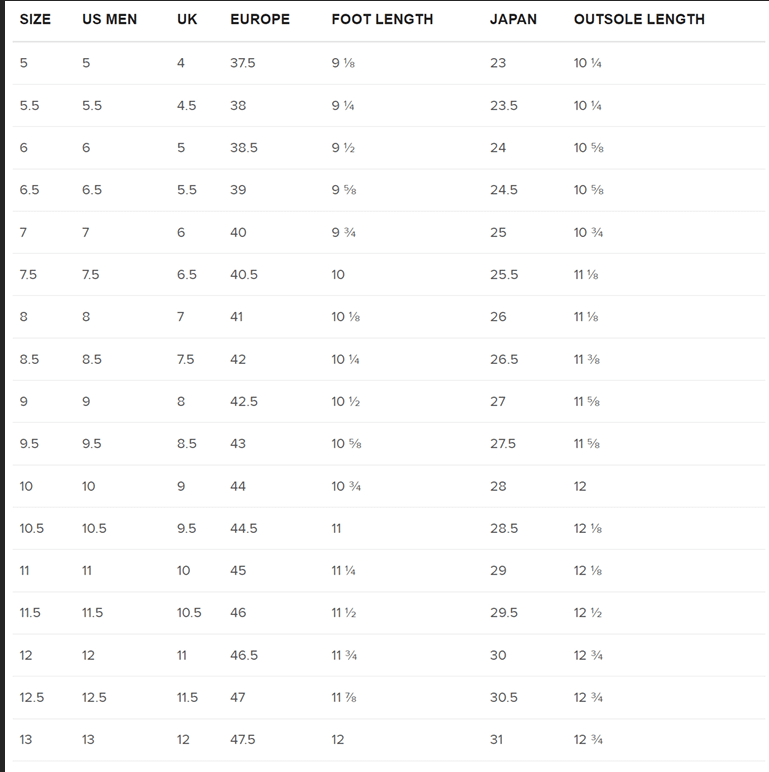Image resolution: width=769 pixels, height=772 pixels.
Task: Select the Japan 23.5 cell
Action: (x=504, y=105)
